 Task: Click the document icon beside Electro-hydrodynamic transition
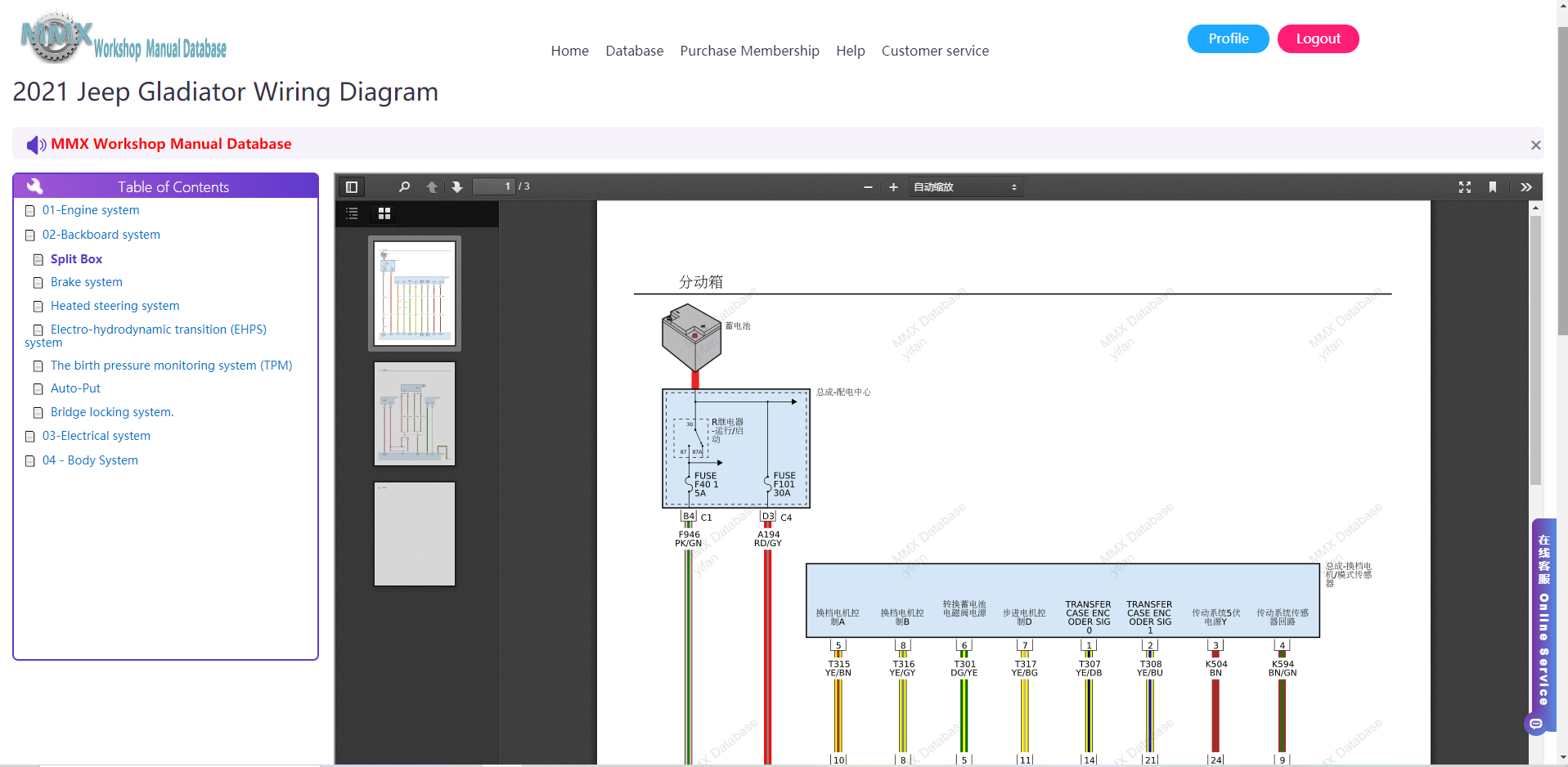point(38,330)
